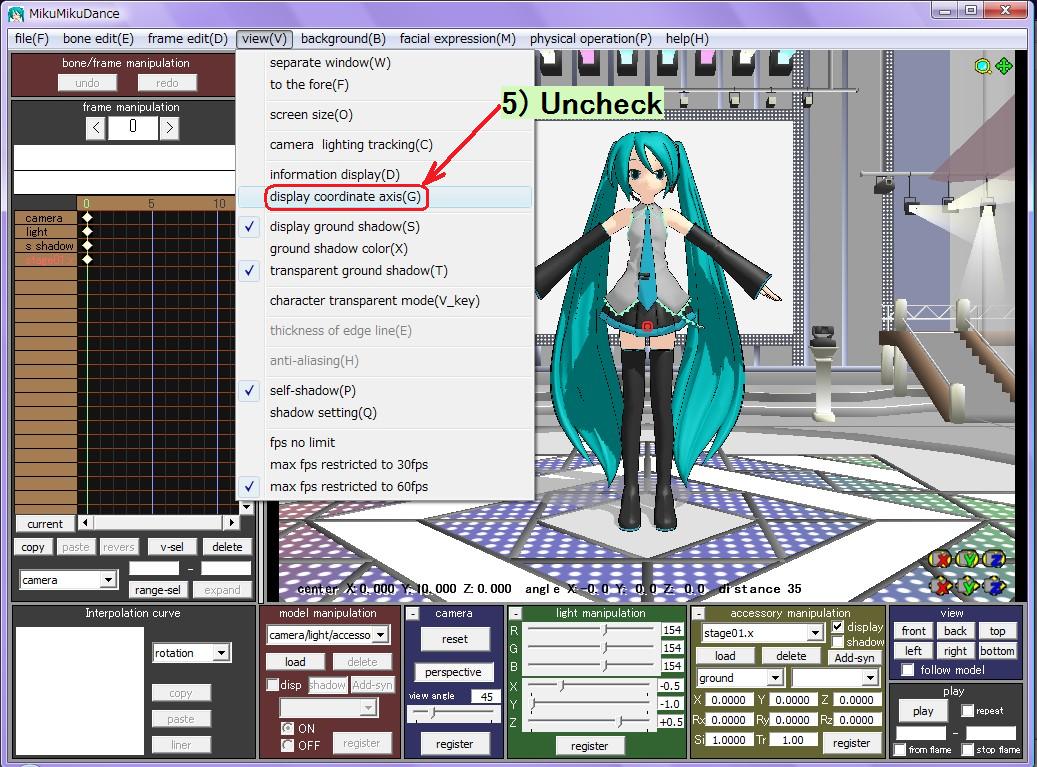The width and height of the screenshot is (1037, 767).
Task: Select the s shadow row keyframe diamond
Action: (87, 245)
